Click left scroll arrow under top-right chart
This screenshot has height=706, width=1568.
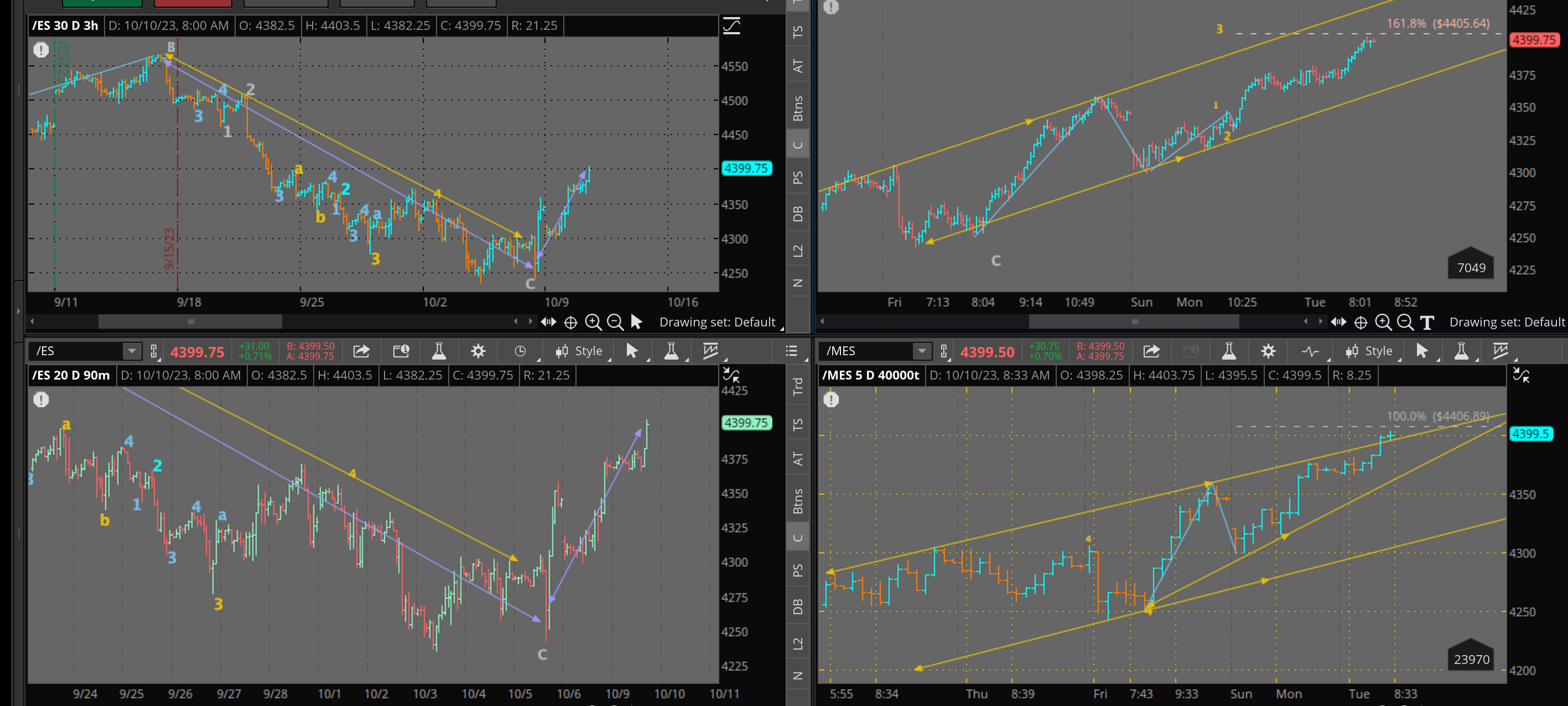[x=822, y=321]
